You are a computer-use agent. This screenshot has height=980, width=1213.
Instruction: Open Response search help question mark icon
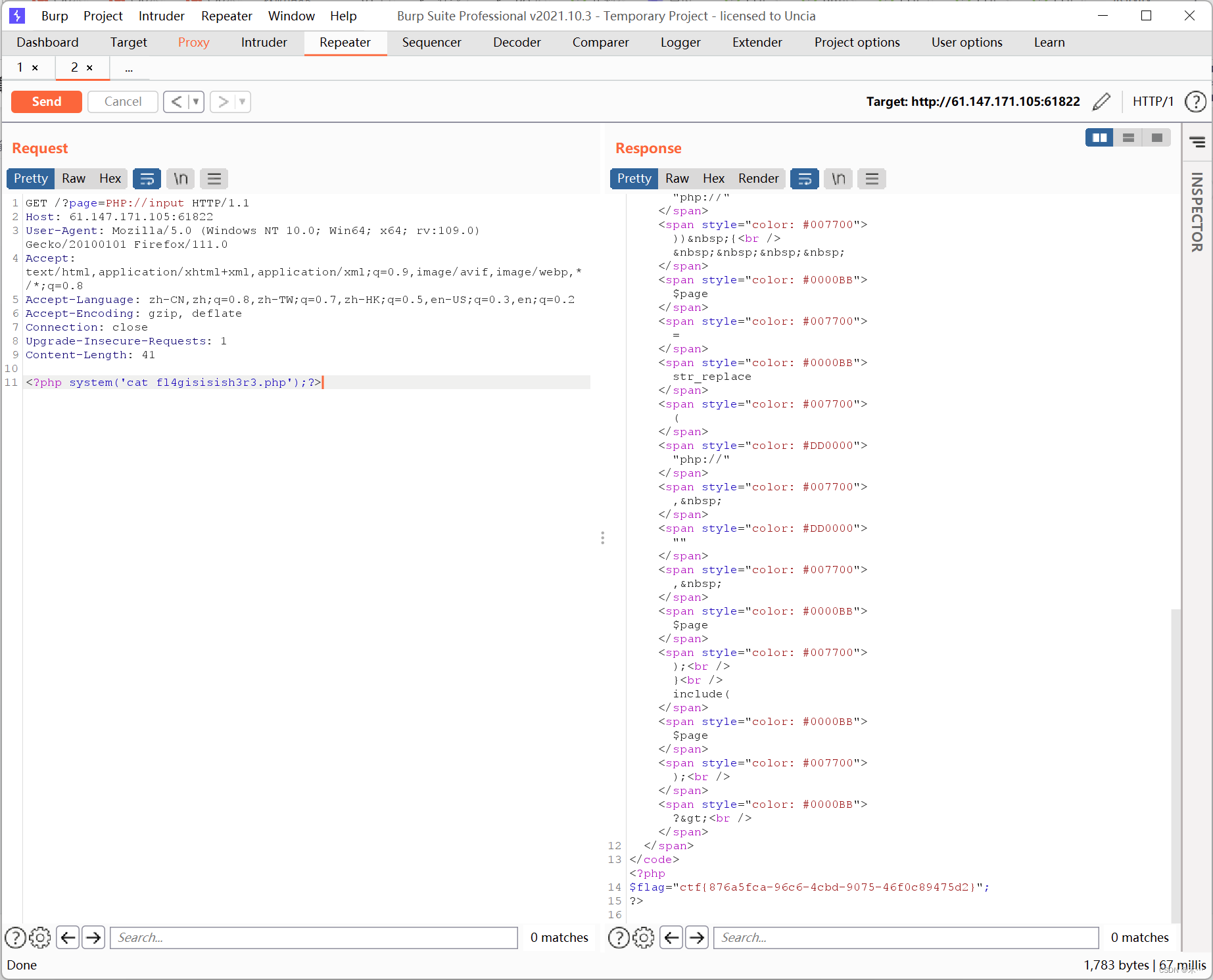619,938
